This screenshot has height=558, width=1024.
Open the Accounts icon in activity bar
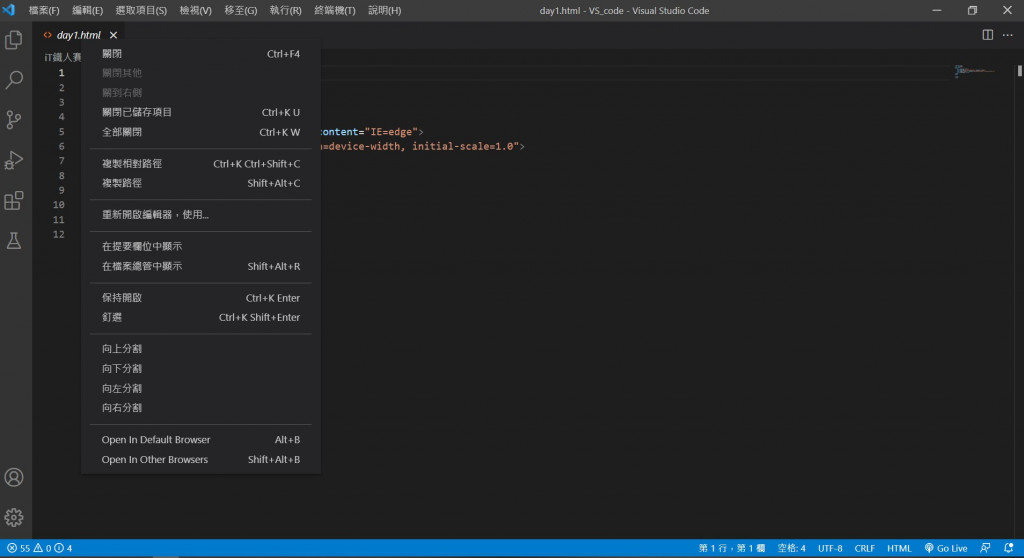[14, 477]
